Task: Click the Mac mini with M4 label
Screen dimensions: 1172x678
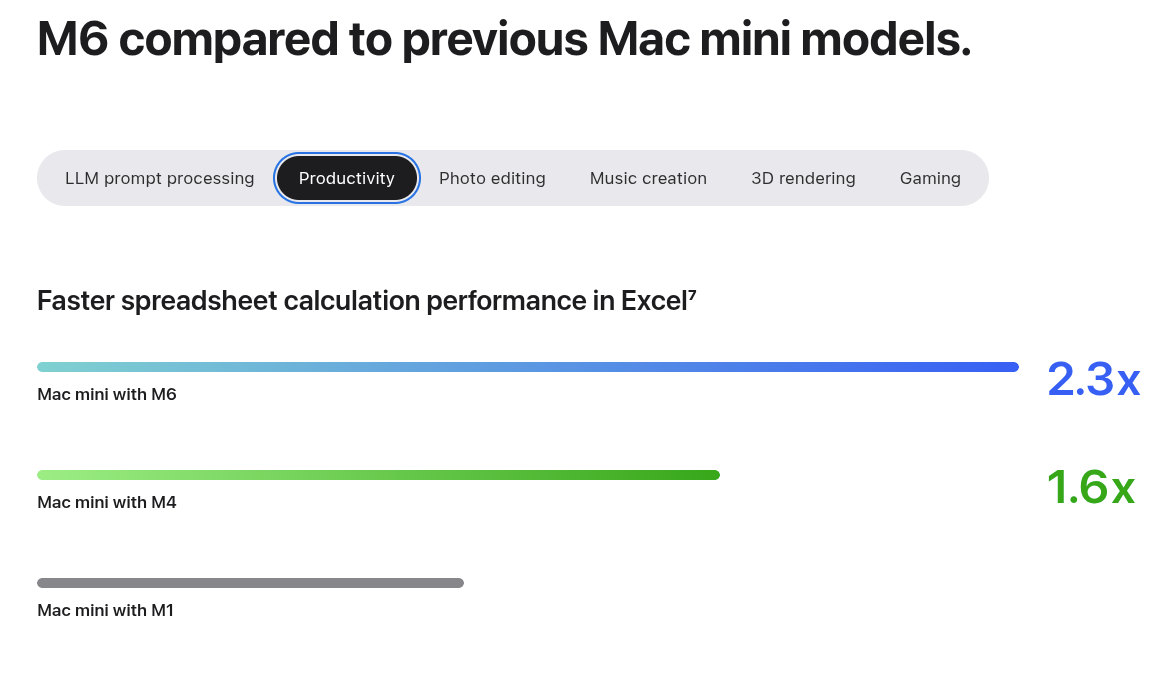Action: [107, 502]
